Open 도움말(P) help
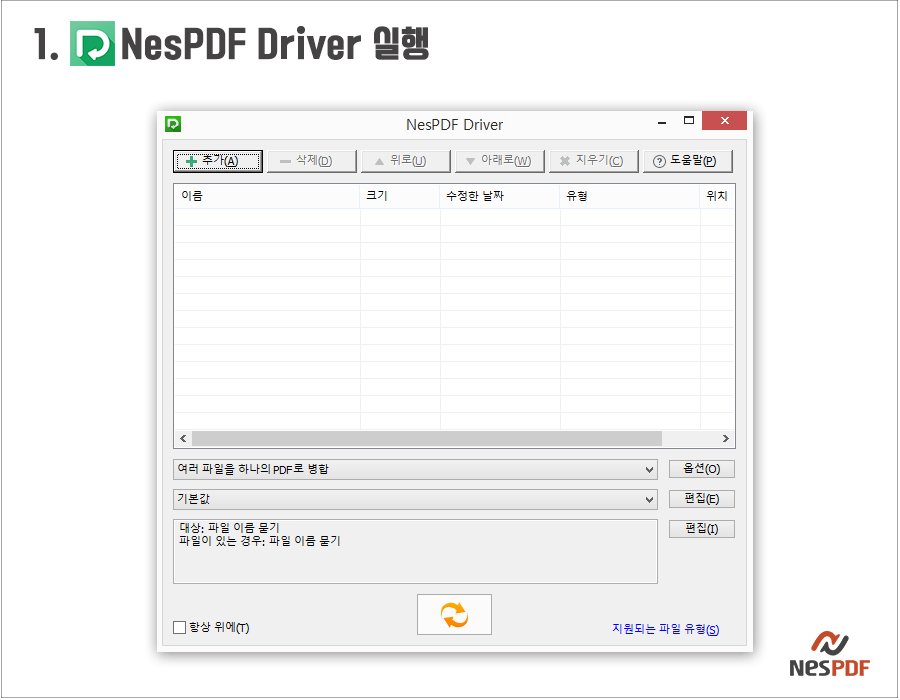The height and width of the screenshot is (700, 900). tap(688, 161)
